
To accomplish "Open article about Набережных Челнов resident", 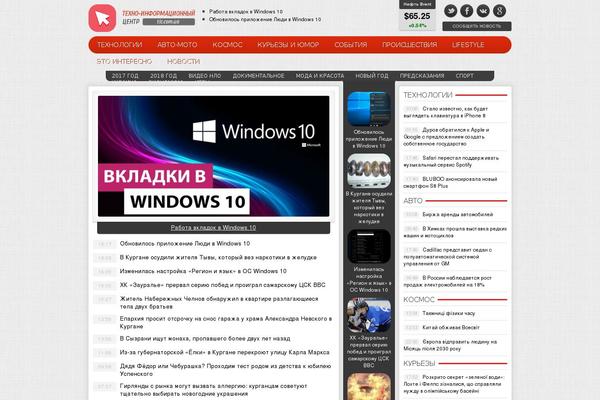I will tap(219, 302).
